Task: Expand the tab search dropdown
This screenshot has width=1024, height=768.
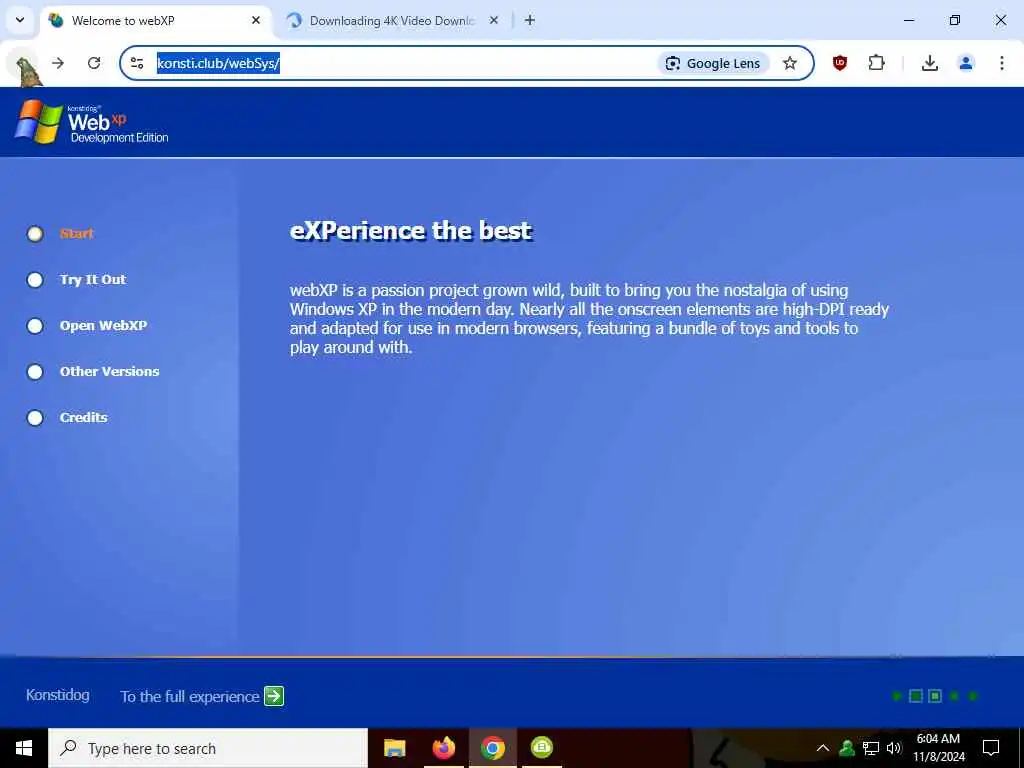Action: point(20,20)
